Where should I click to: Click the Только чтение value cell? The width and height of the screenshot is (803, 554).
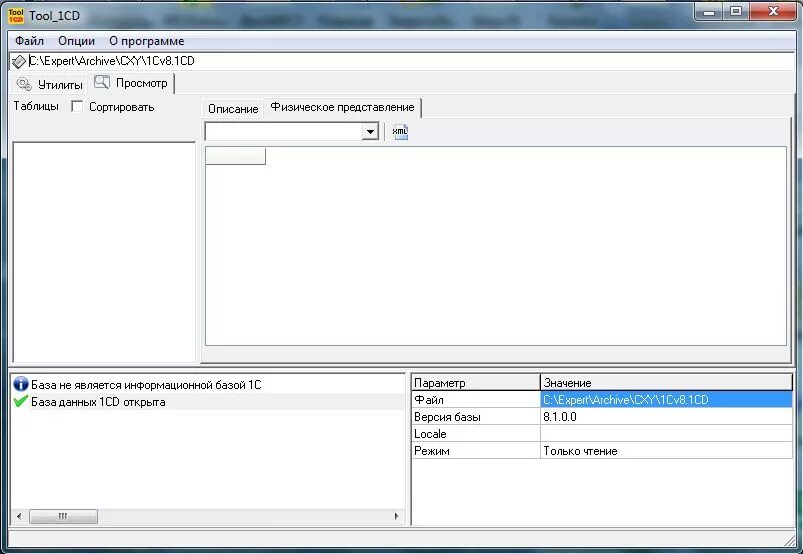666,451
